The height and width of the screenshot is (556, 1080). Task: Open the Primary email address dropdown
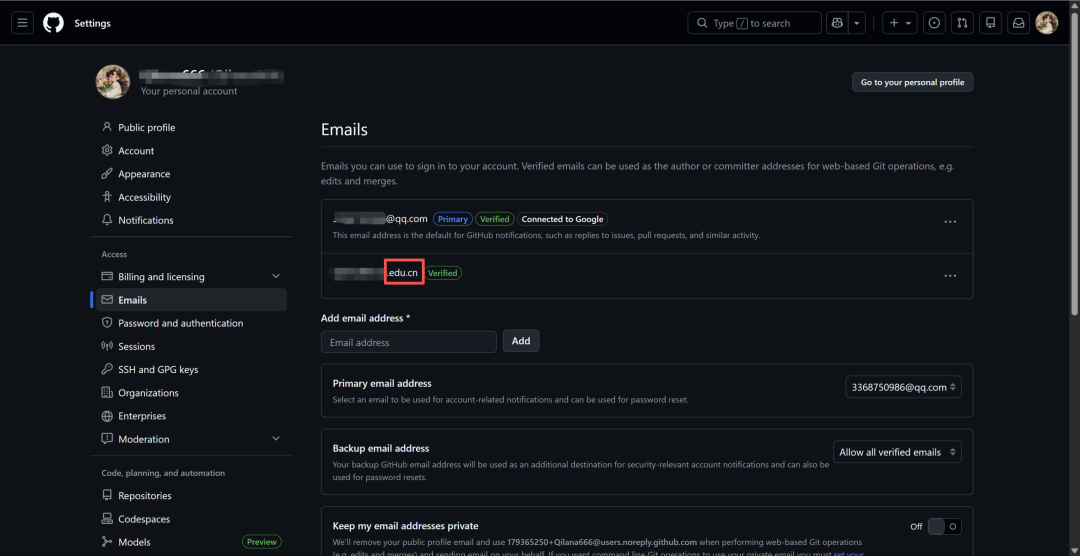click(903, 387)
